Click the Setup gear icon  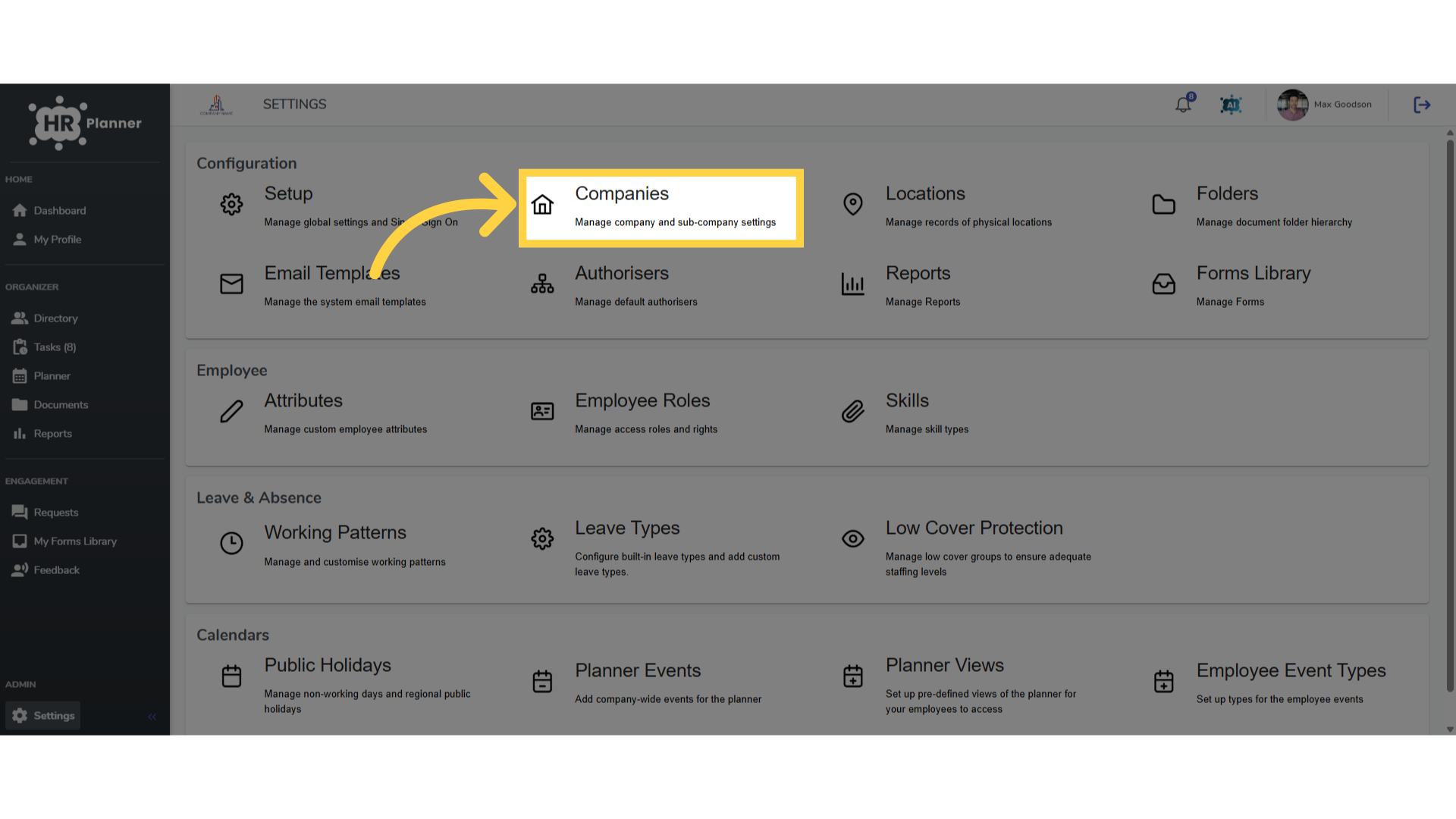coord(231,204)
